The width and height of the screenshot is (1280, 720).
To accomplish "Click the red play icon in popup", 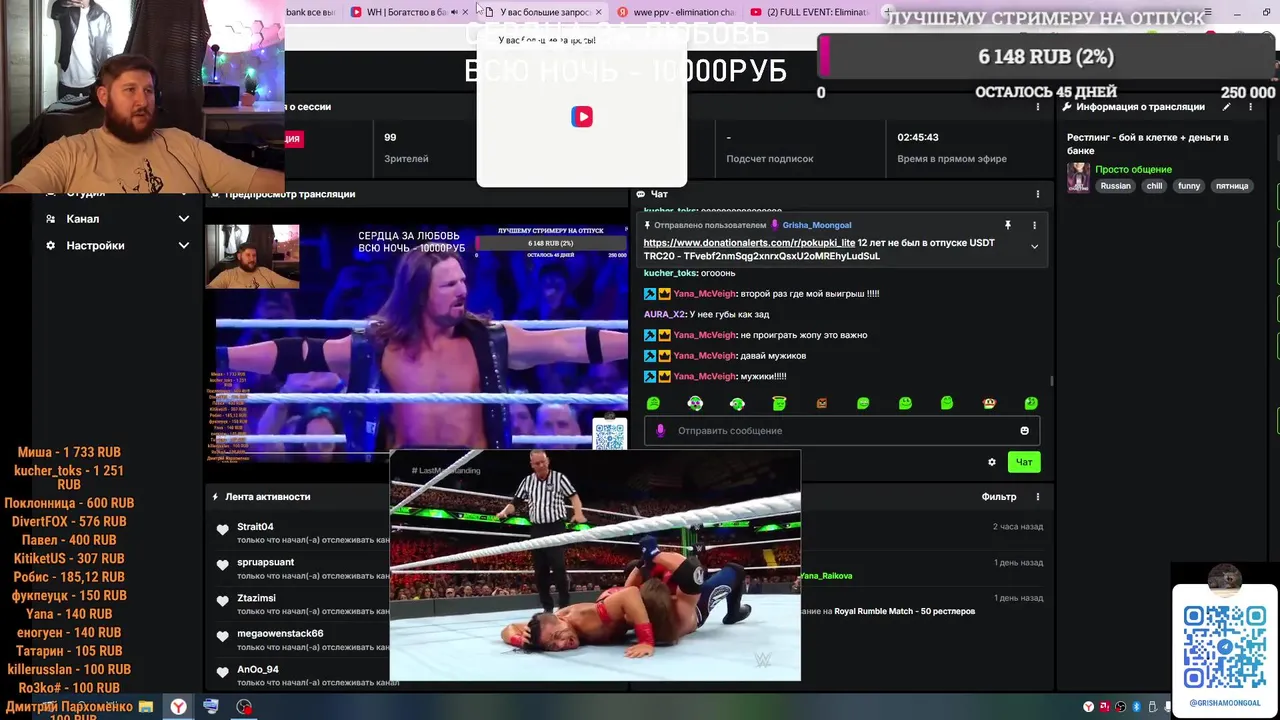I will (x=582, y=116).
